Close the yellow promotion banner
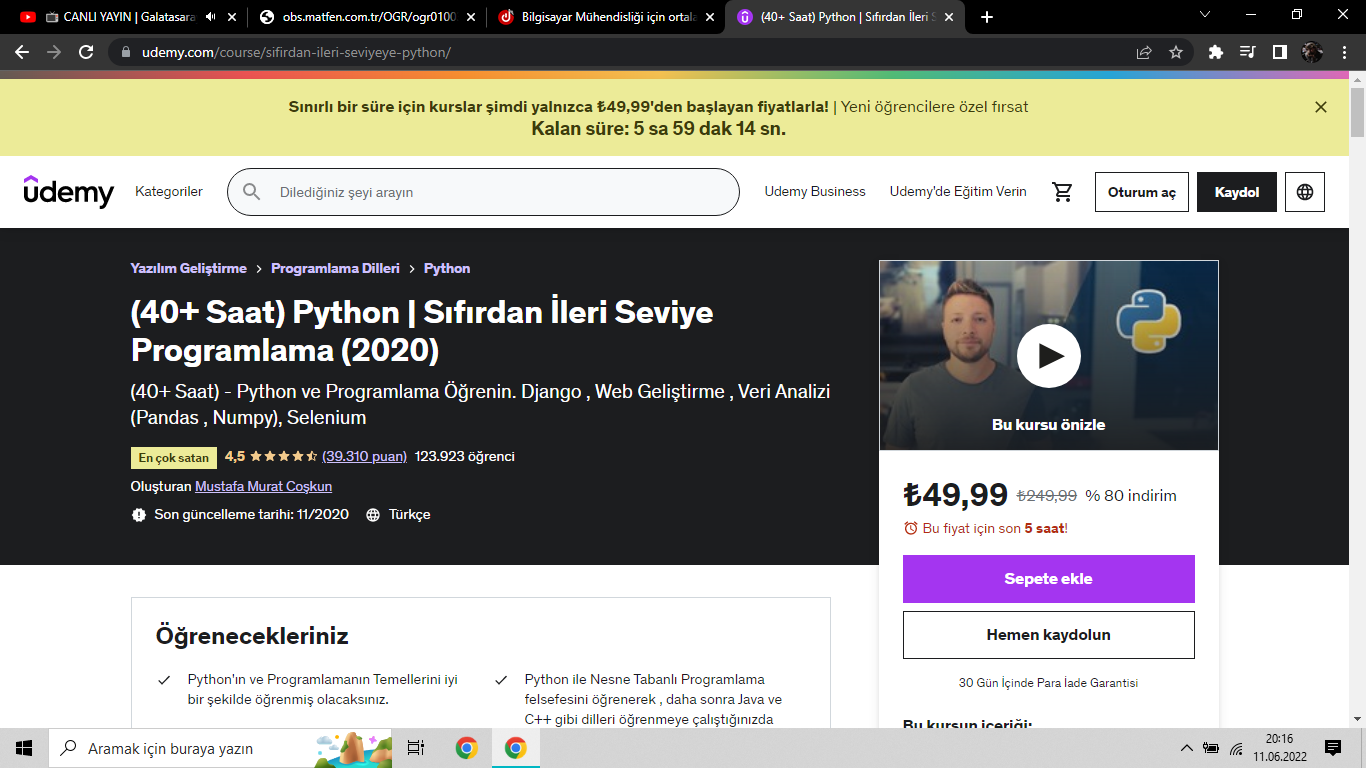This screenshot has height=768, width=1366. 1321,107
